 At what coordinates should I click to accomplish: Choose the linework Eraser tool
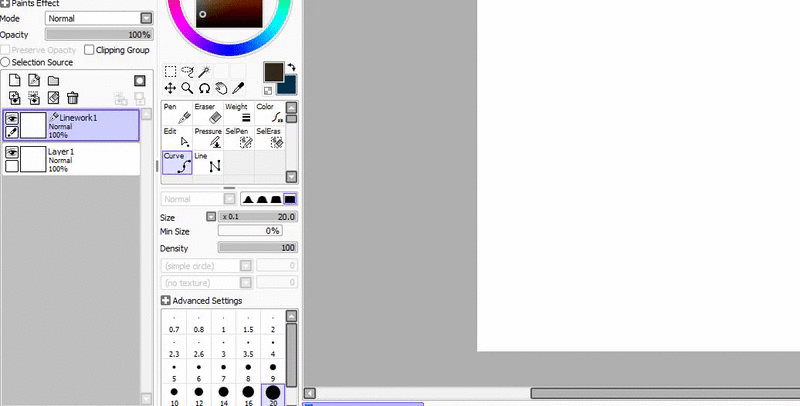coord(208,113)
